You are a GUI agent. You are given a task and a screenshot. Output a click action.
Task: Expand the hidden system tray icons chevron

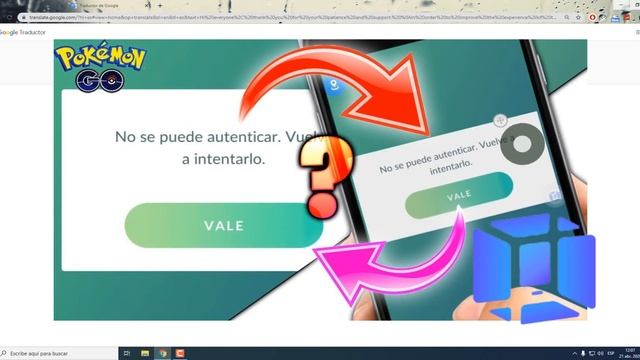[x=575, y=353]
